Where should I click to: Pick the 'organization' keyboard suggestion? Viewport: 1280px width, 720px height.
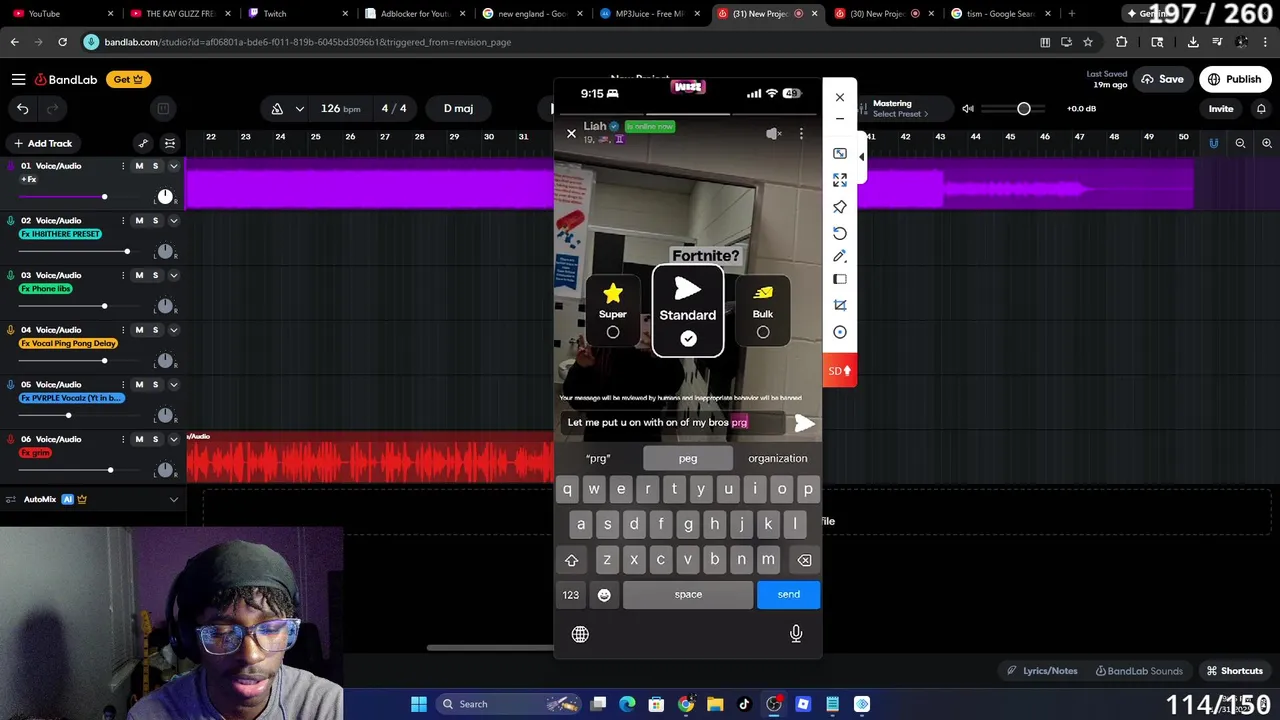click(x=777, y=458)
